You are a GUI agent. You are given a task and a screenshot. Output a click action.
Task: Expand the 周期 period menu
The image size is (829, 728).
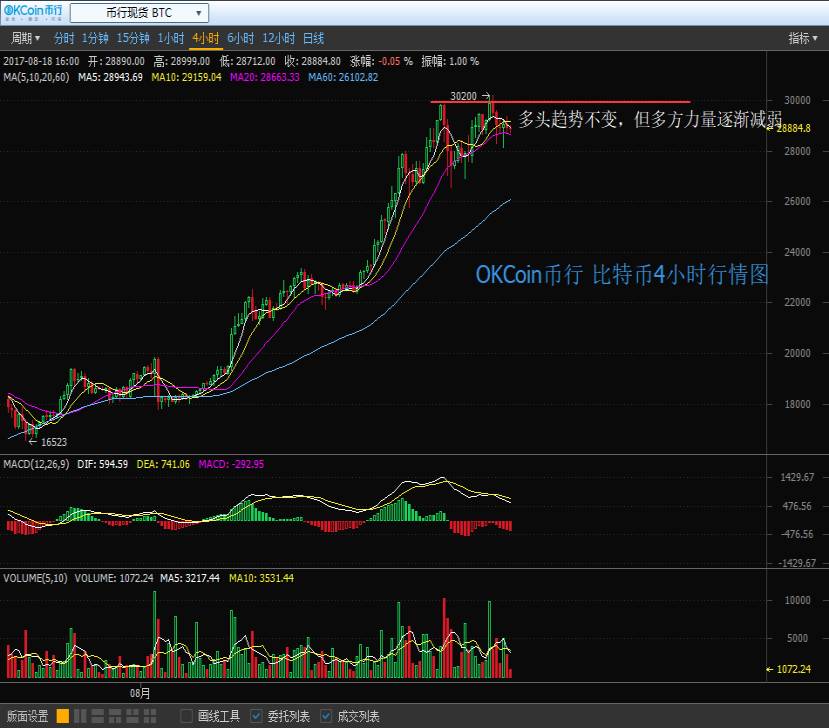[x=25, y=38]
